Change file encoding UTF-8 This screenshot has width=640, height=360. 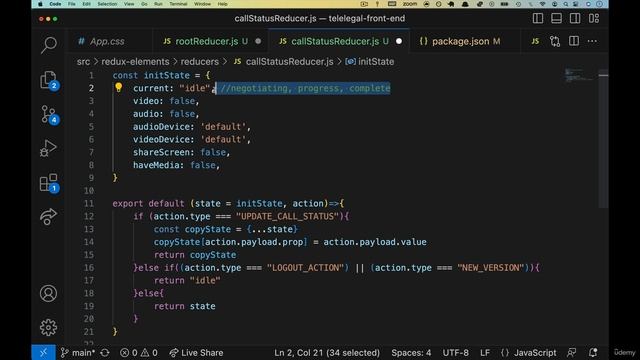point(456,353)
